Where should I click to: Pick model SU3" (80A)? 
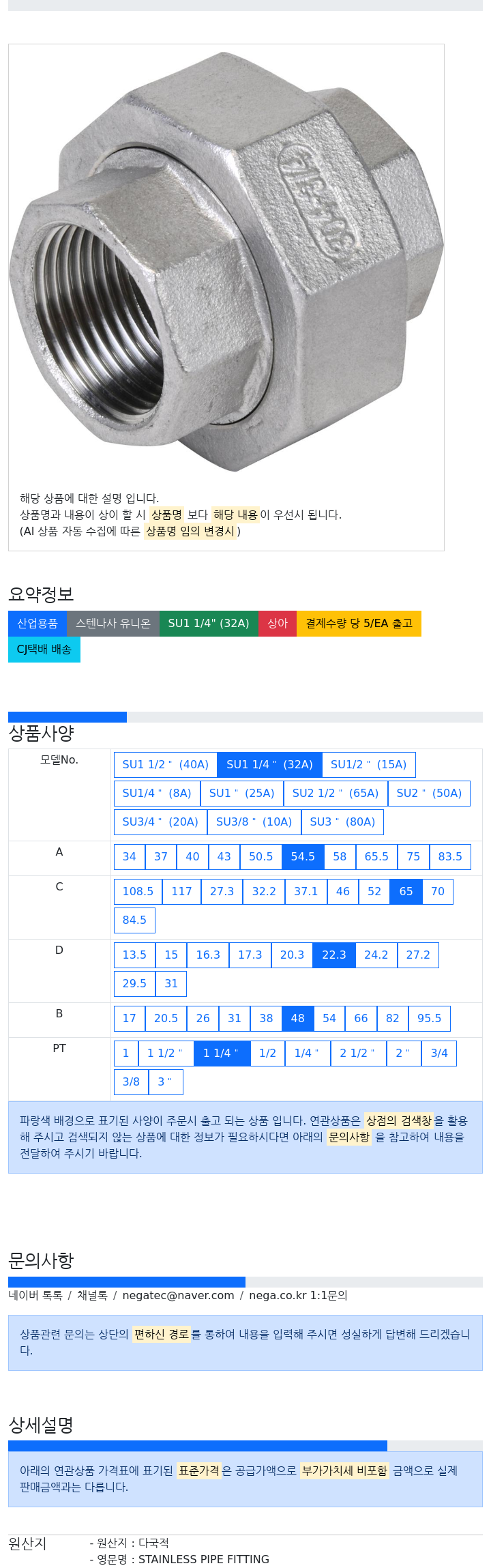point(342,822)
